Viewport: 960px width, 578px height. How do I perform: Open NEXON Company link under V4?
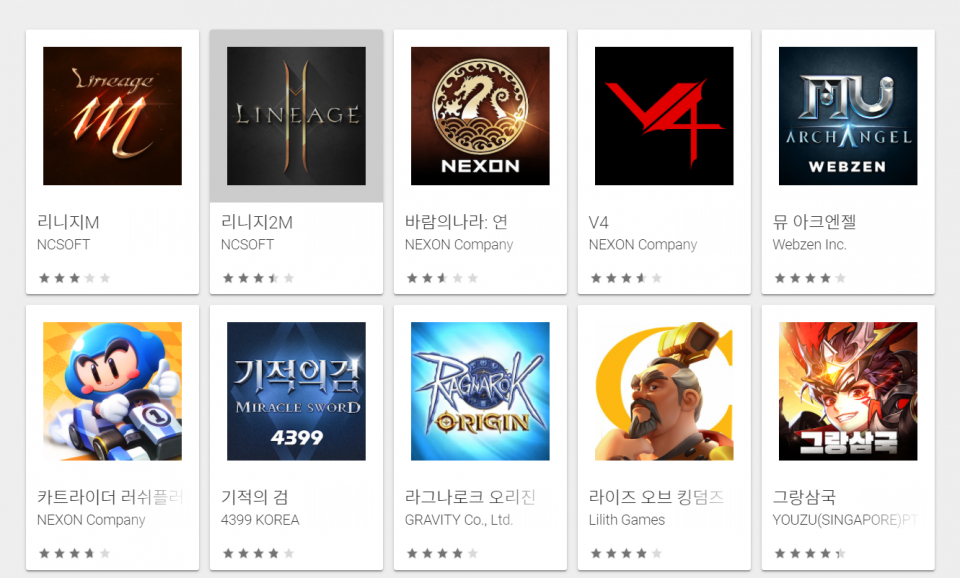coord(643,244)
